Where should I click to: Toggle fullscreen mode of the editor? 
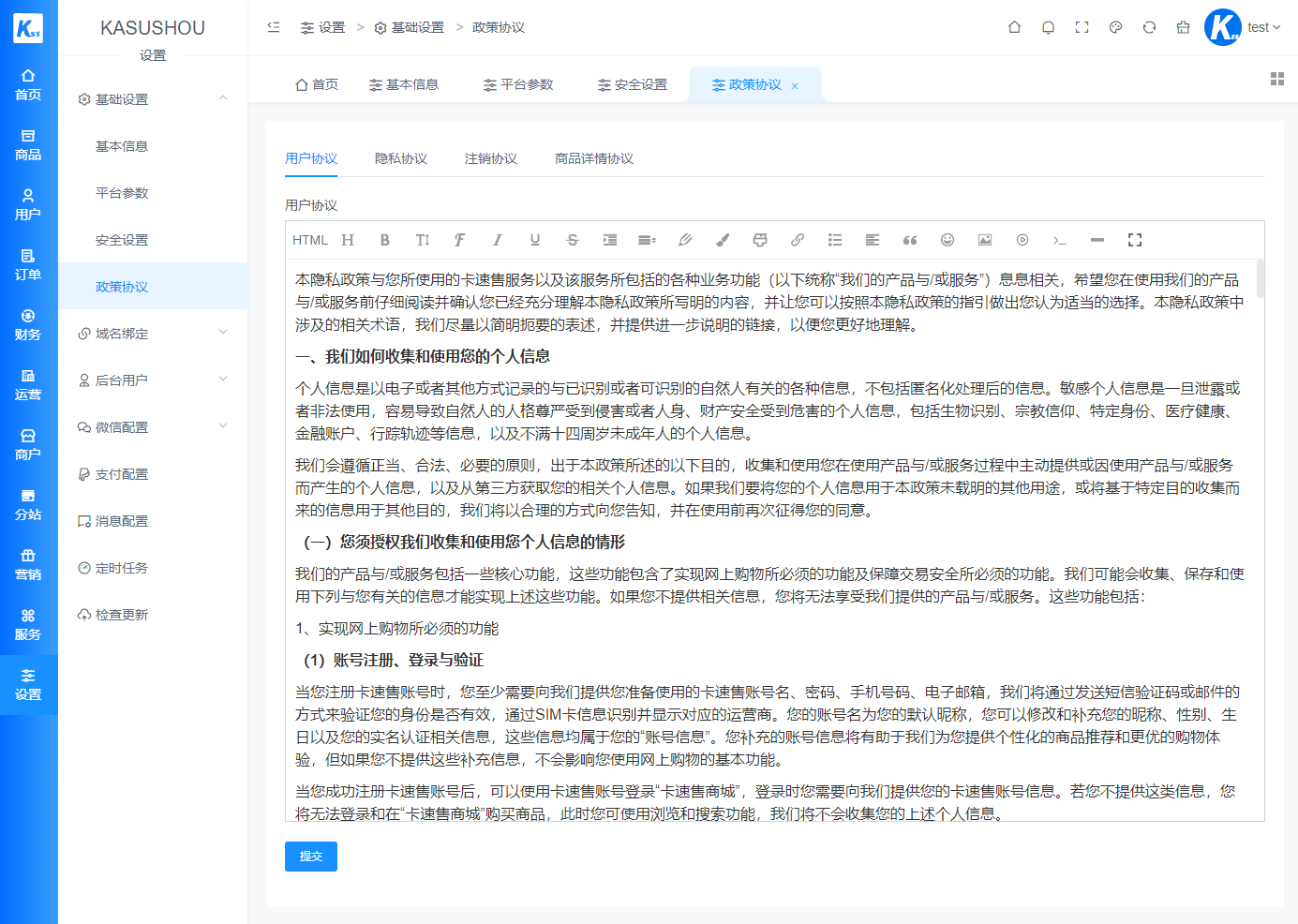(x=1135, y=240)
